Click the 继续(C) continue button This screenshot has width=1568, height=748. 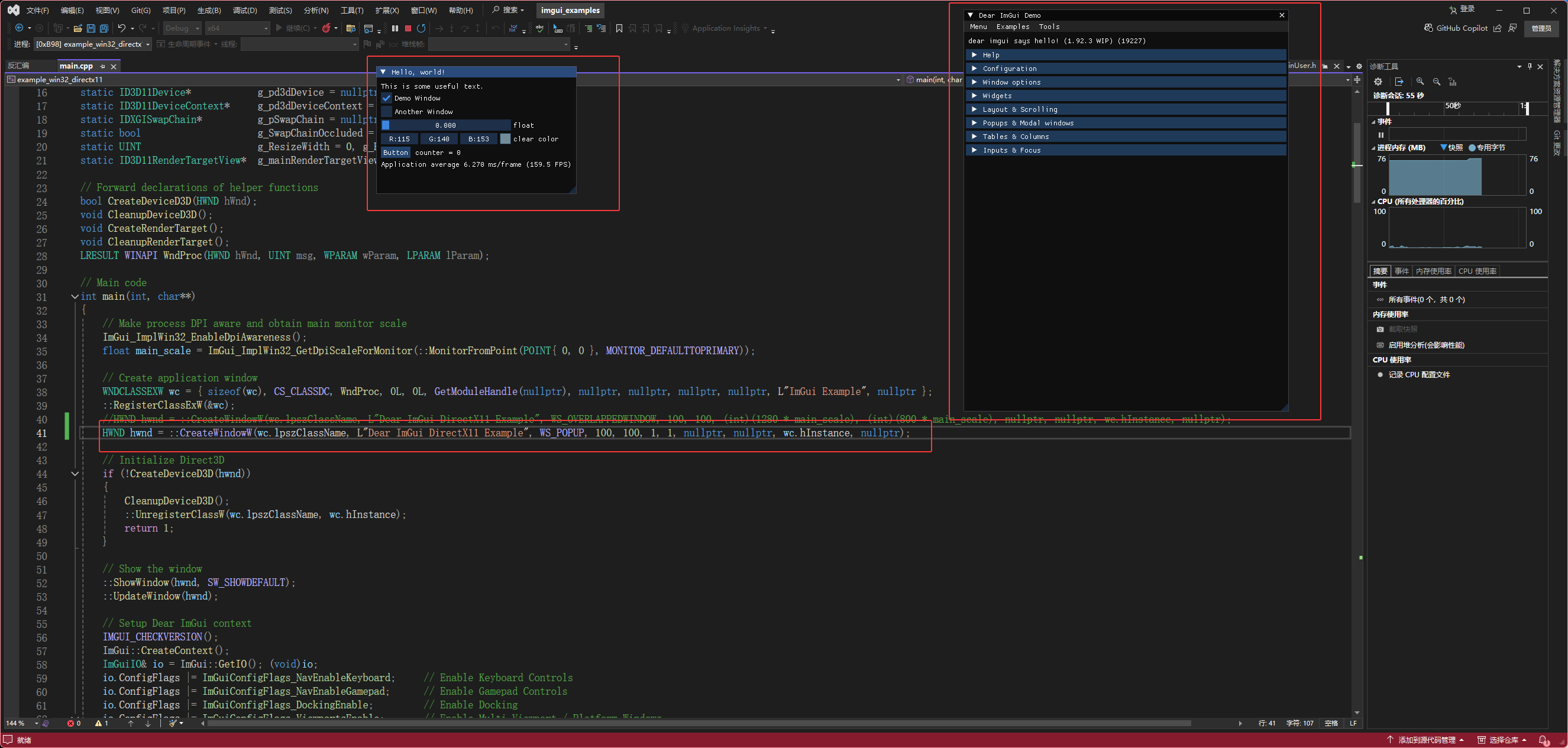(293, 28)
